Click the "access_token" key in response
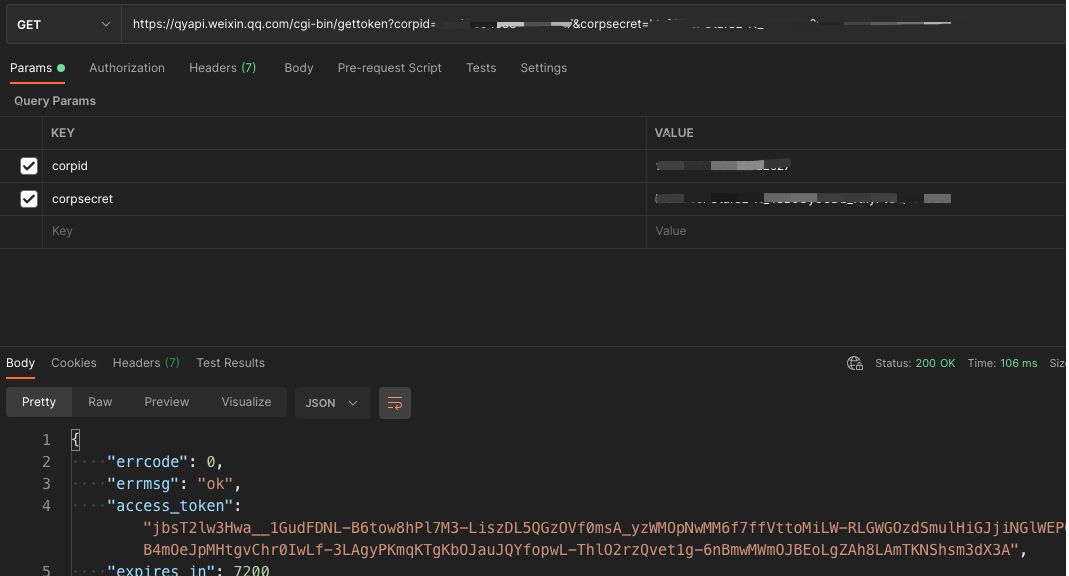 pos(170,506)
